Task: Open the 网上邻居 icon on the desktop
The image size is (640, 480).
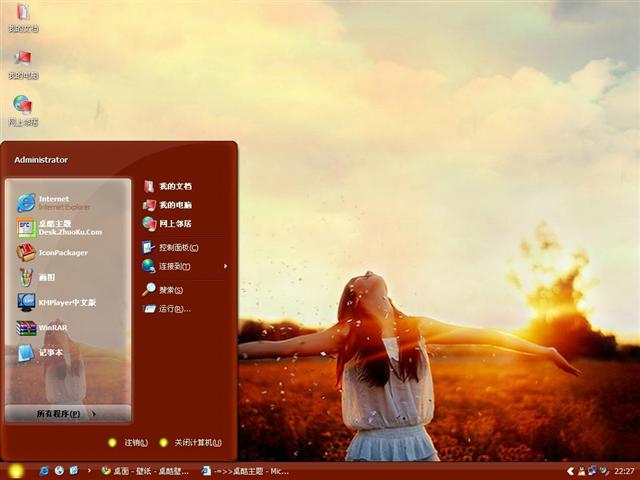Action: click(x=23, y=111)
